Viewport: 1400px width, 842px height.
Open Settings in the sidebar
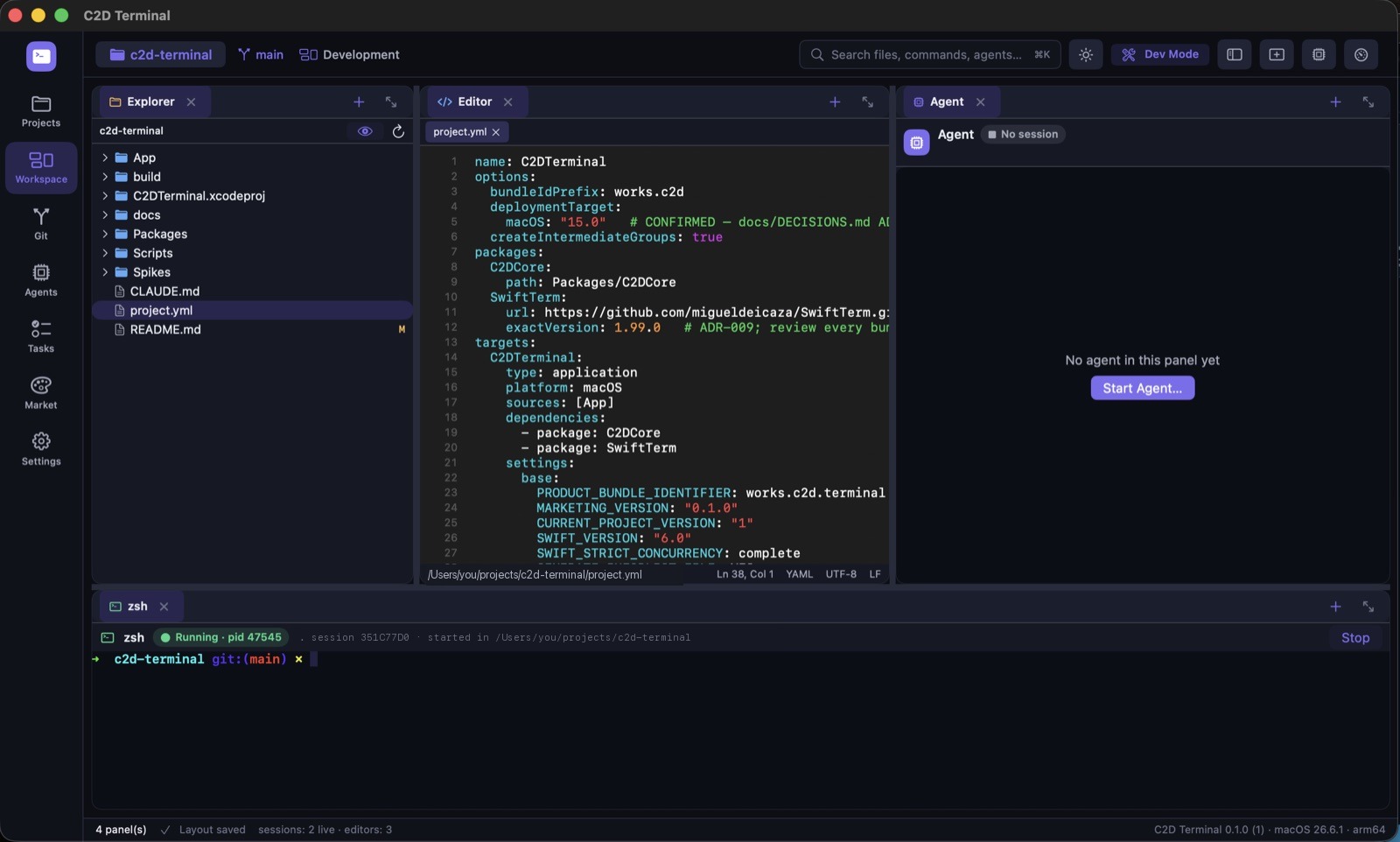(41, 450)
